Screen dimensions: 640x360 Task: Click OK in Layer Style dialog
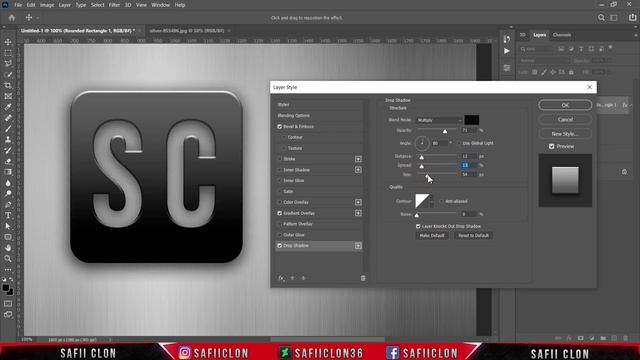(565, 105)
